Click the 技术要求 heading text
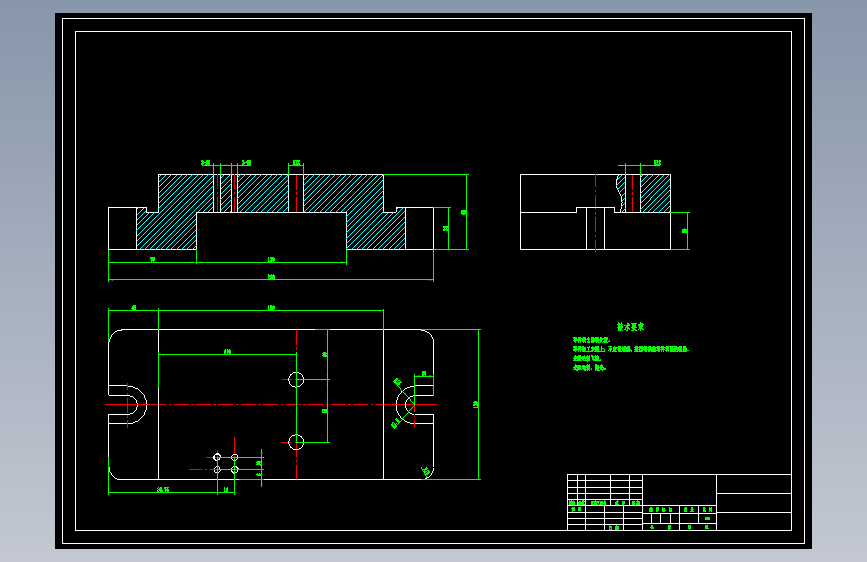The image size is (867, 562). pyautogui.click(x=630, y=327)
